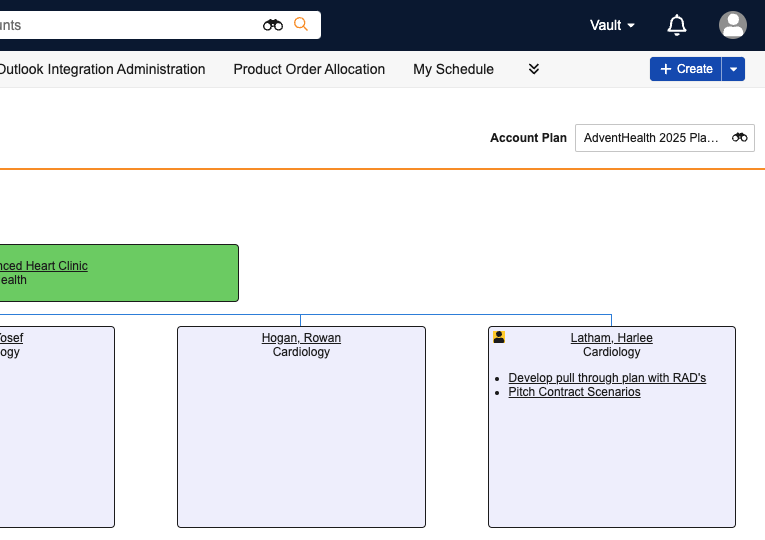This screenshot has width=765, height=540.
Task: Open the Advanced Heart Clinic link
Action: pos(43,266)
